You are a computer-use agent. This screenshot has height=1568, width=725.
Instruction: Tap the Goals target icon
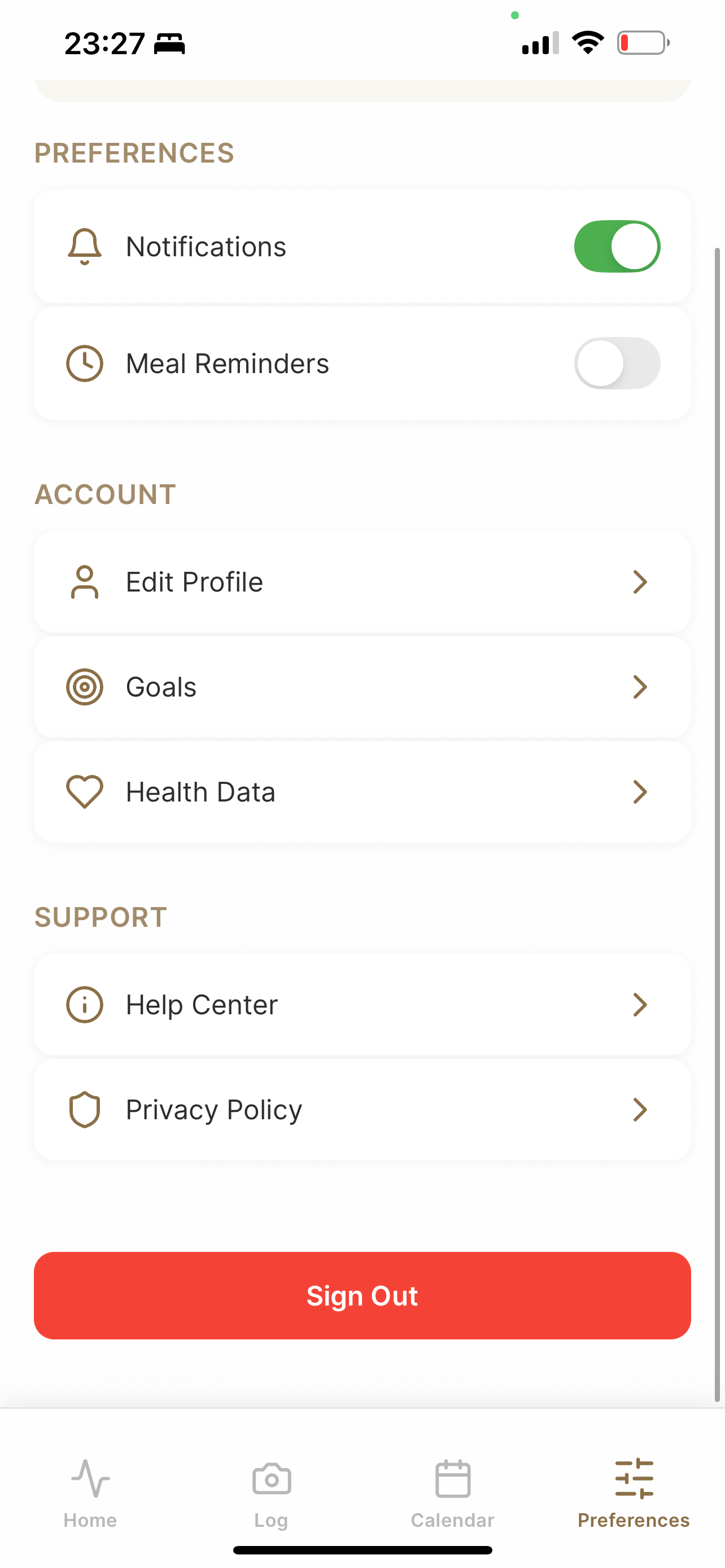pyautogui.click(x=85, y=686)
